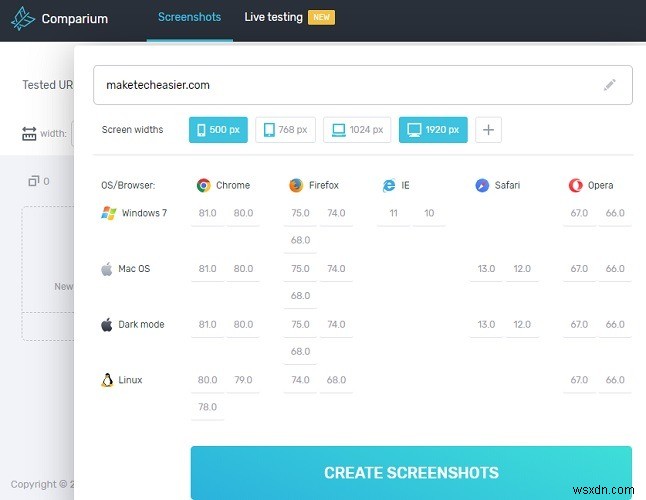The width and height of the screenshot is (646, 500).
Task: Select Safari 12.0 in Dark mode row
Action: 522,325
